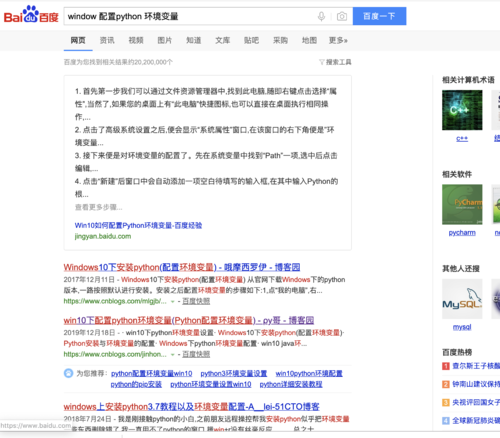Open win10下配置python环境变量 py哥 result
500x438 pixels.
[189, 321]
